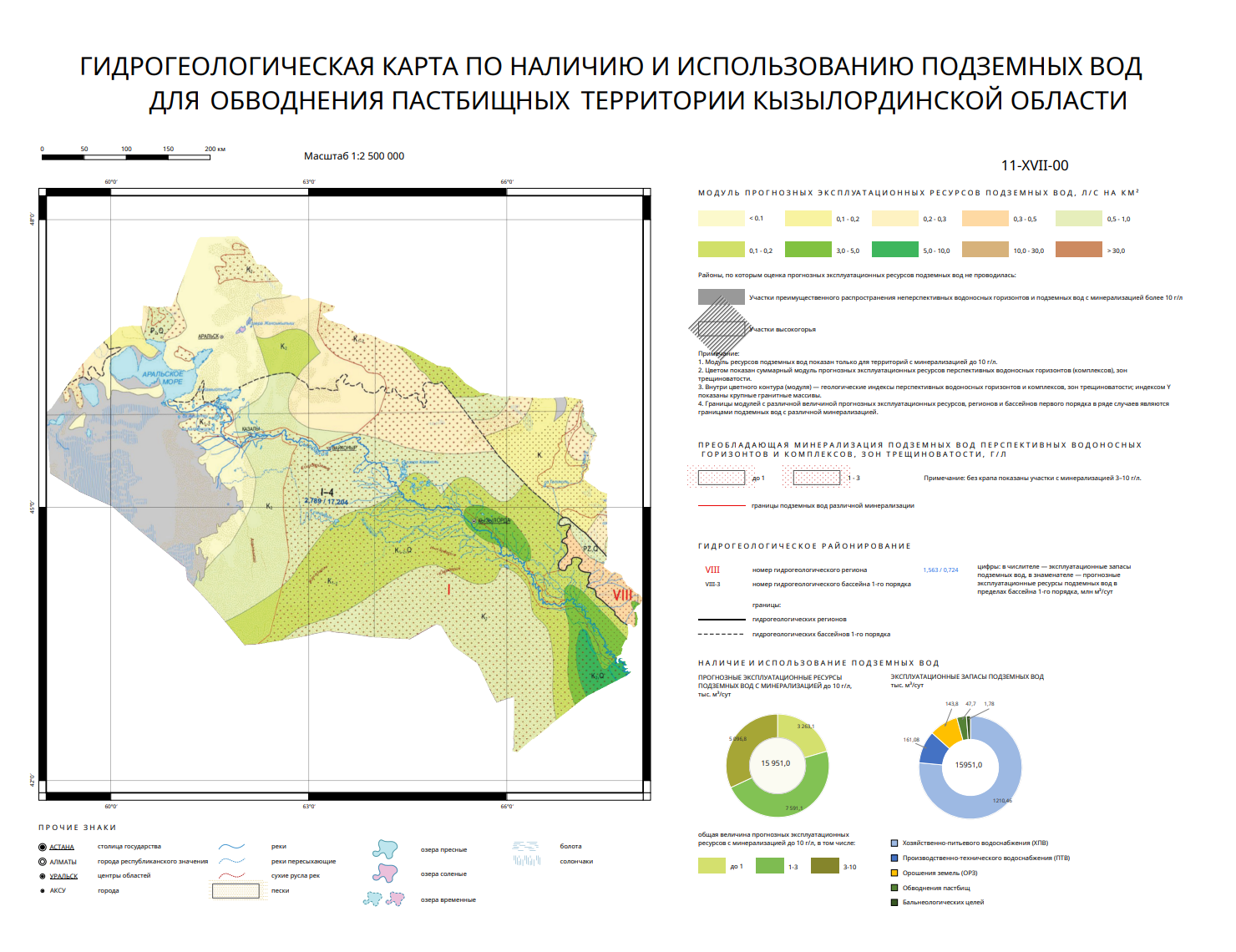1236x952 pixels.
Task: Click the state capital symbol beside АСТАНА
Action: tap(43, 847)
